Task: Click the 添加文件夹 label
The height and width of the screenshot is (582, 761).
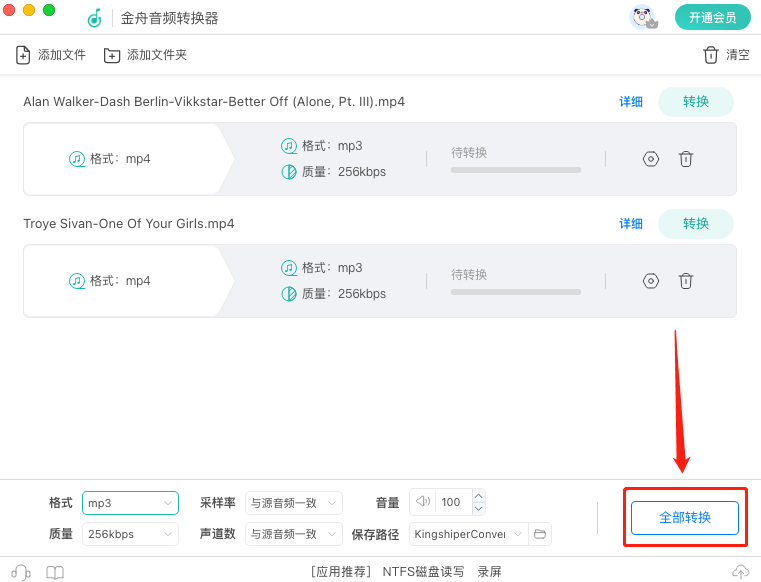Action: [x=157, y=55]
